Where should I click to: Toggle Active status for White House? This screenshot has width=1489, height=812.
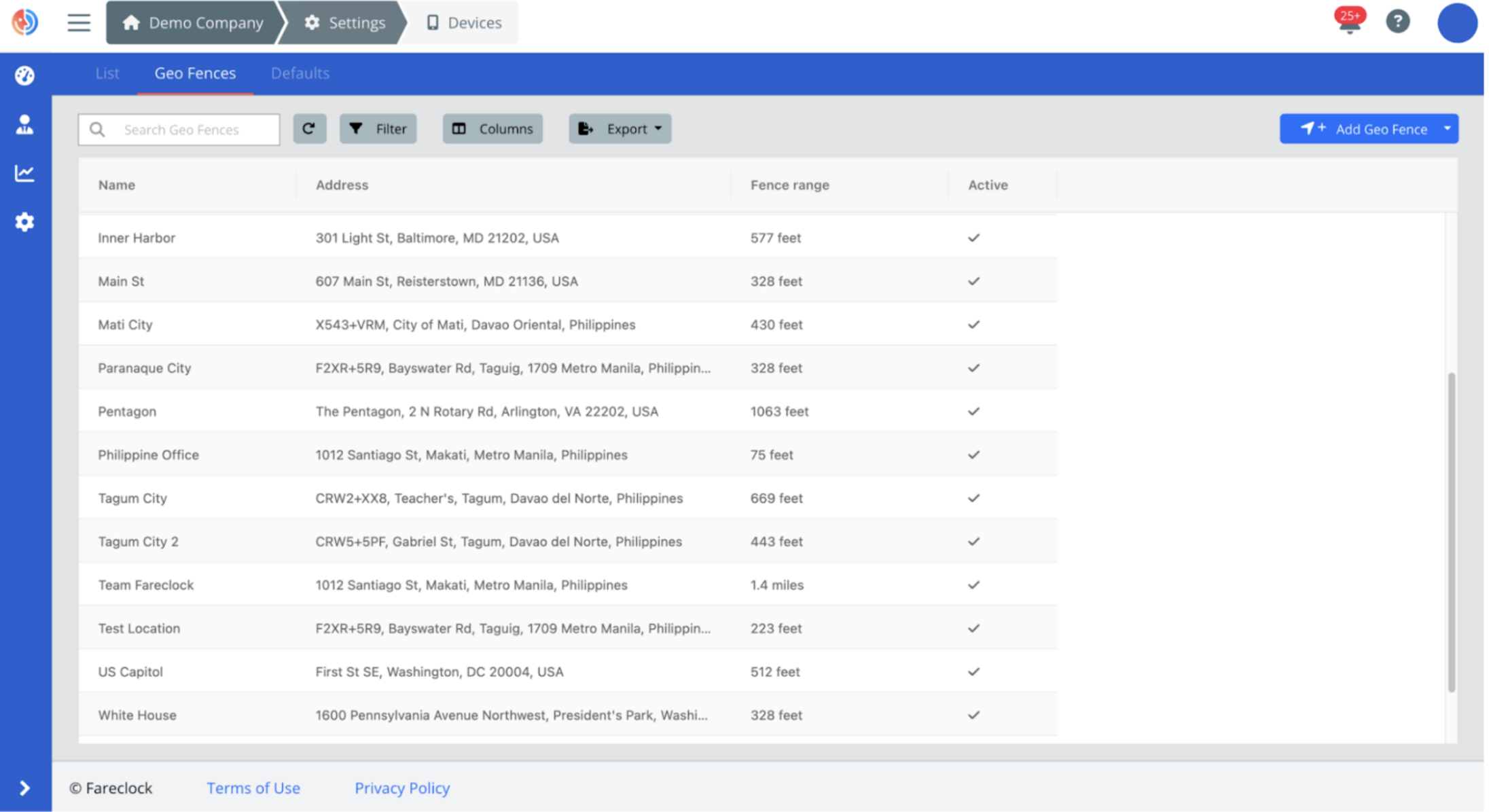click(973, 714)
